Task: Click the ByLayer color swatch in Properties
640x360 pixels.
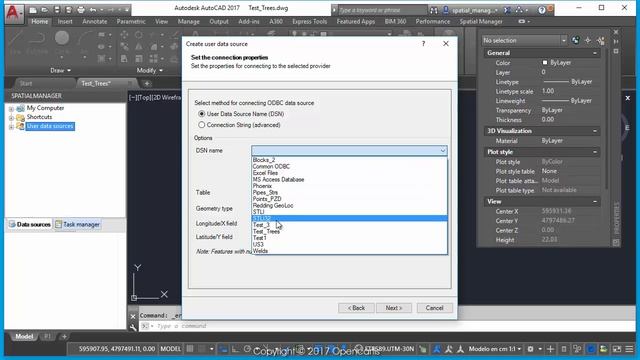Action: [544, 62]
